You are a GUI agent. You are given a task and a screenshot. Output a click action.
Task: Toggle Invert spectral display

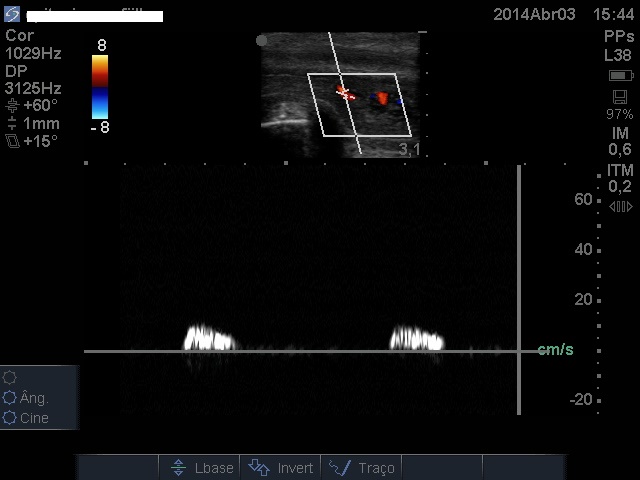pos(259,467)
